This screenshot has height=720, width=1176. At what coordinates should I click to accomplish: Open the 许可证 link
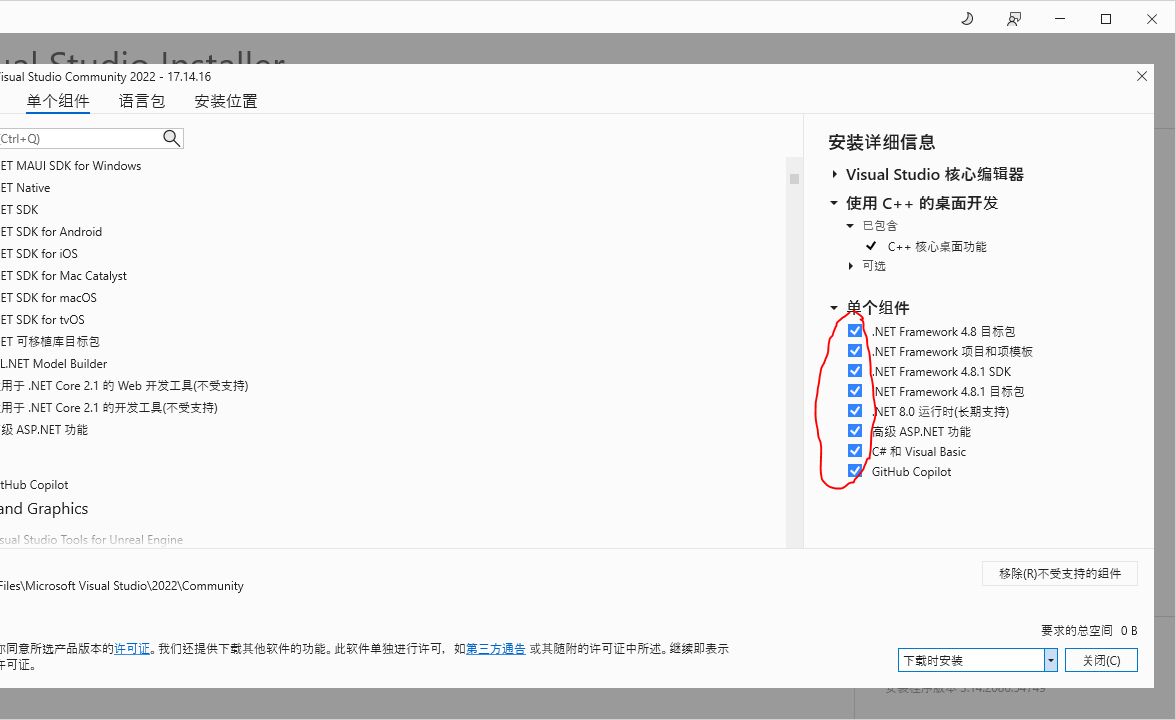coord(132,648)
